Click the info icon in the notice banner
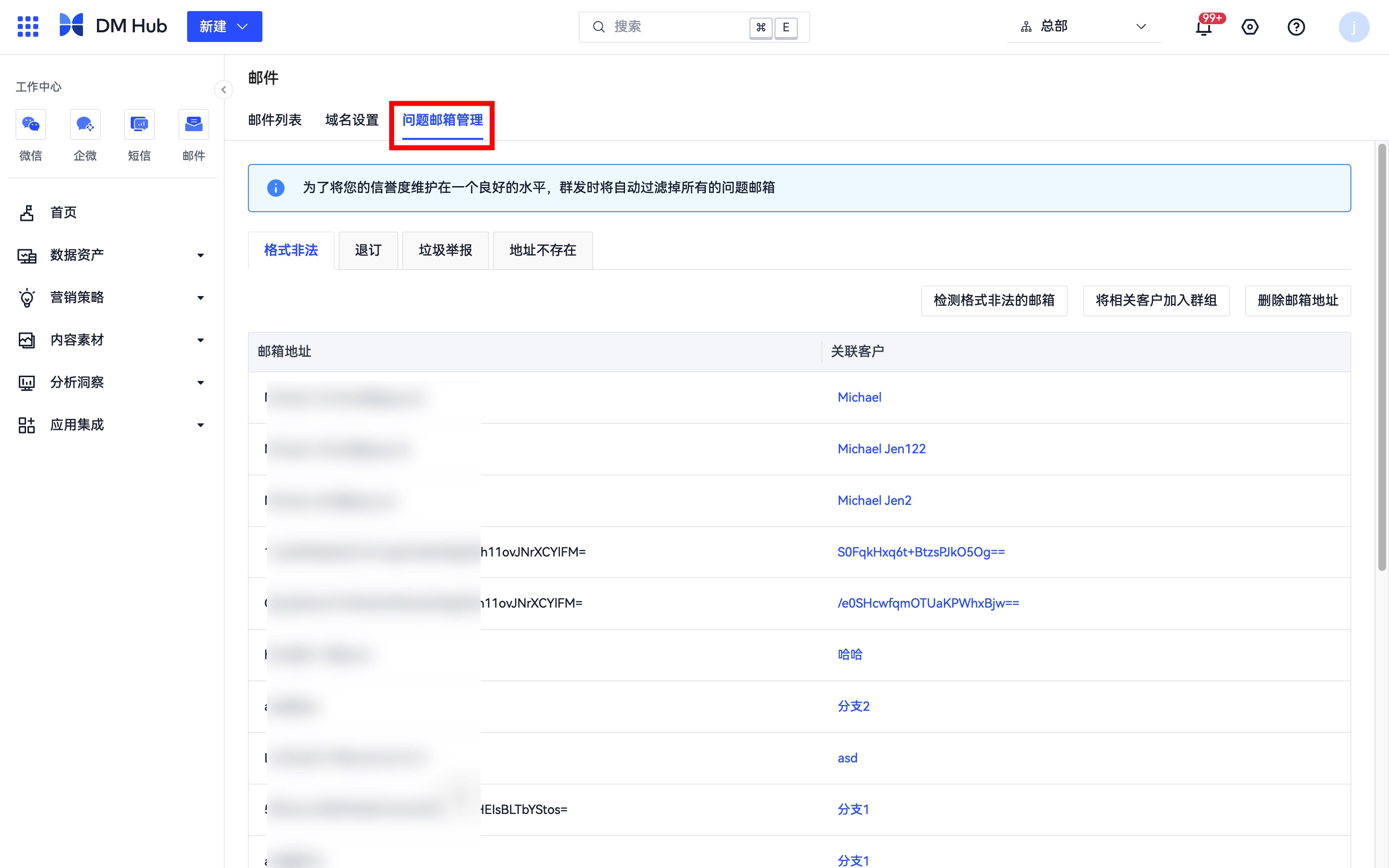Viewport: 1389px width, 868px height. tap(275, 188)
